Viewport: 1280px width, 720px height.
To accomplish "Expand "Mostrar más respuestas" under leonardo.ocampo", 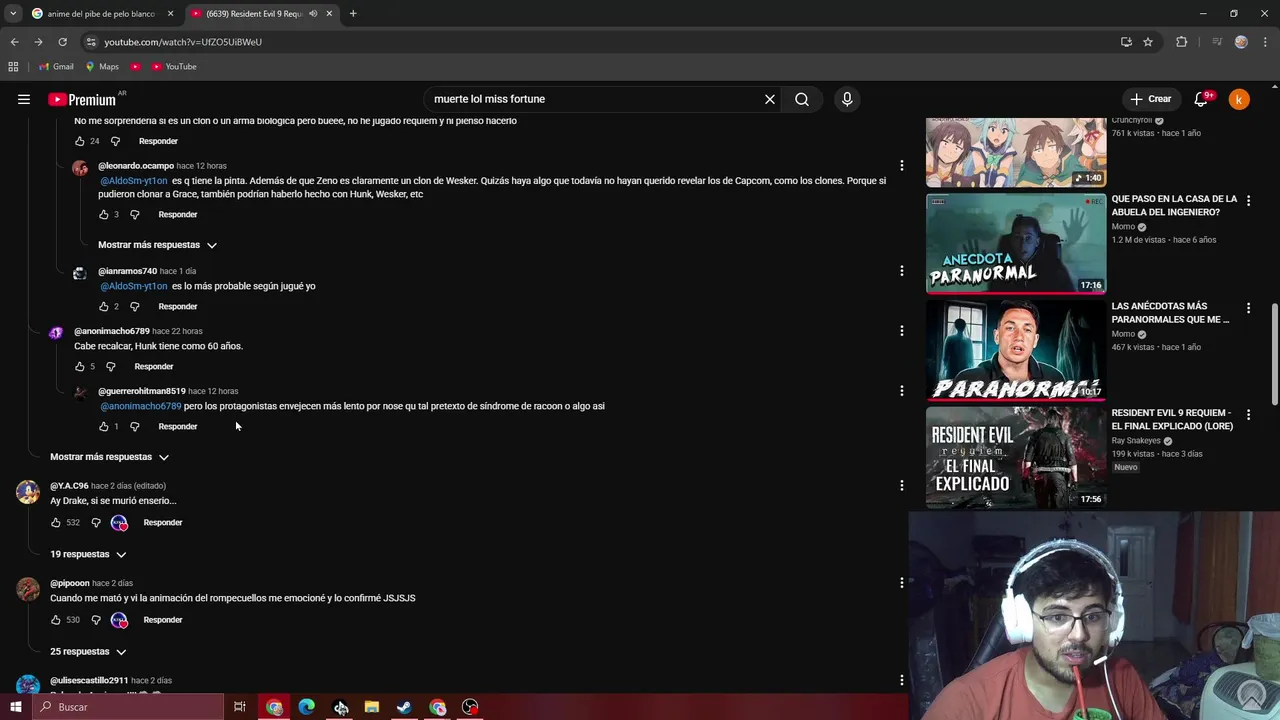I will pos(157,244).
